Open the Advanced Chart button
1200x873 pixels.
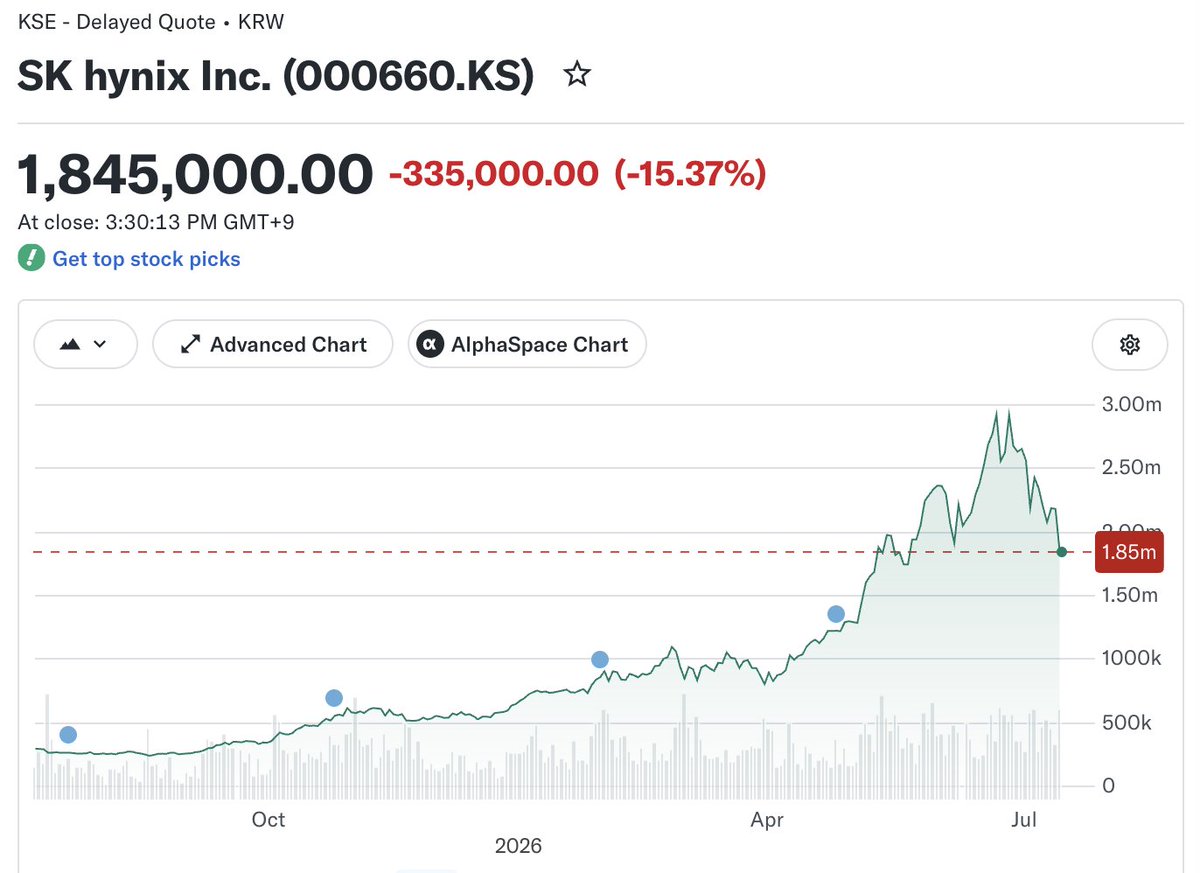273,344
